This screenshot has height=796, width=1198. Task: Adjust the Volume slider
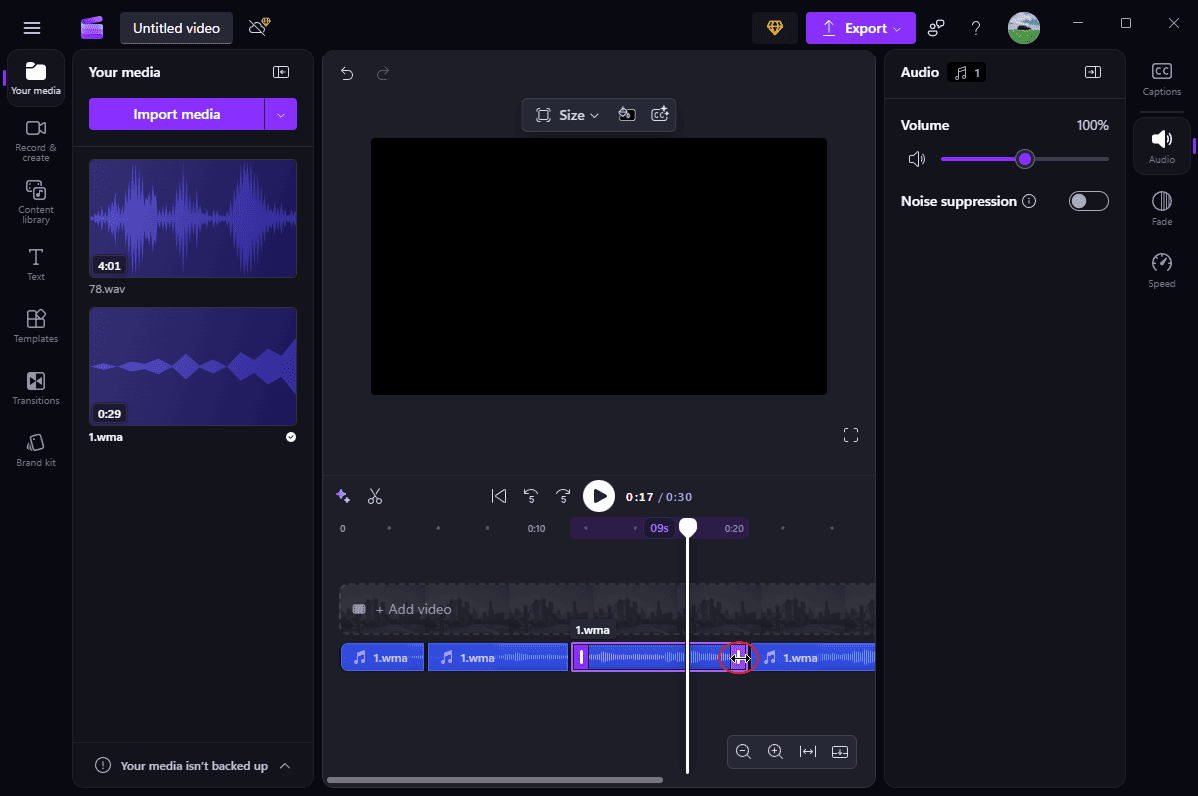(x=1024, y=159)
